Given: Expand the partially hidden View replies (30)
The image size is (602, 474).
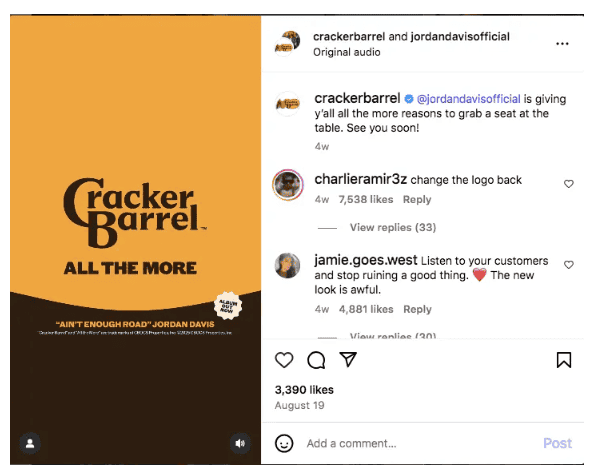Looking at the screenshot, I should [x=393, y=335].
